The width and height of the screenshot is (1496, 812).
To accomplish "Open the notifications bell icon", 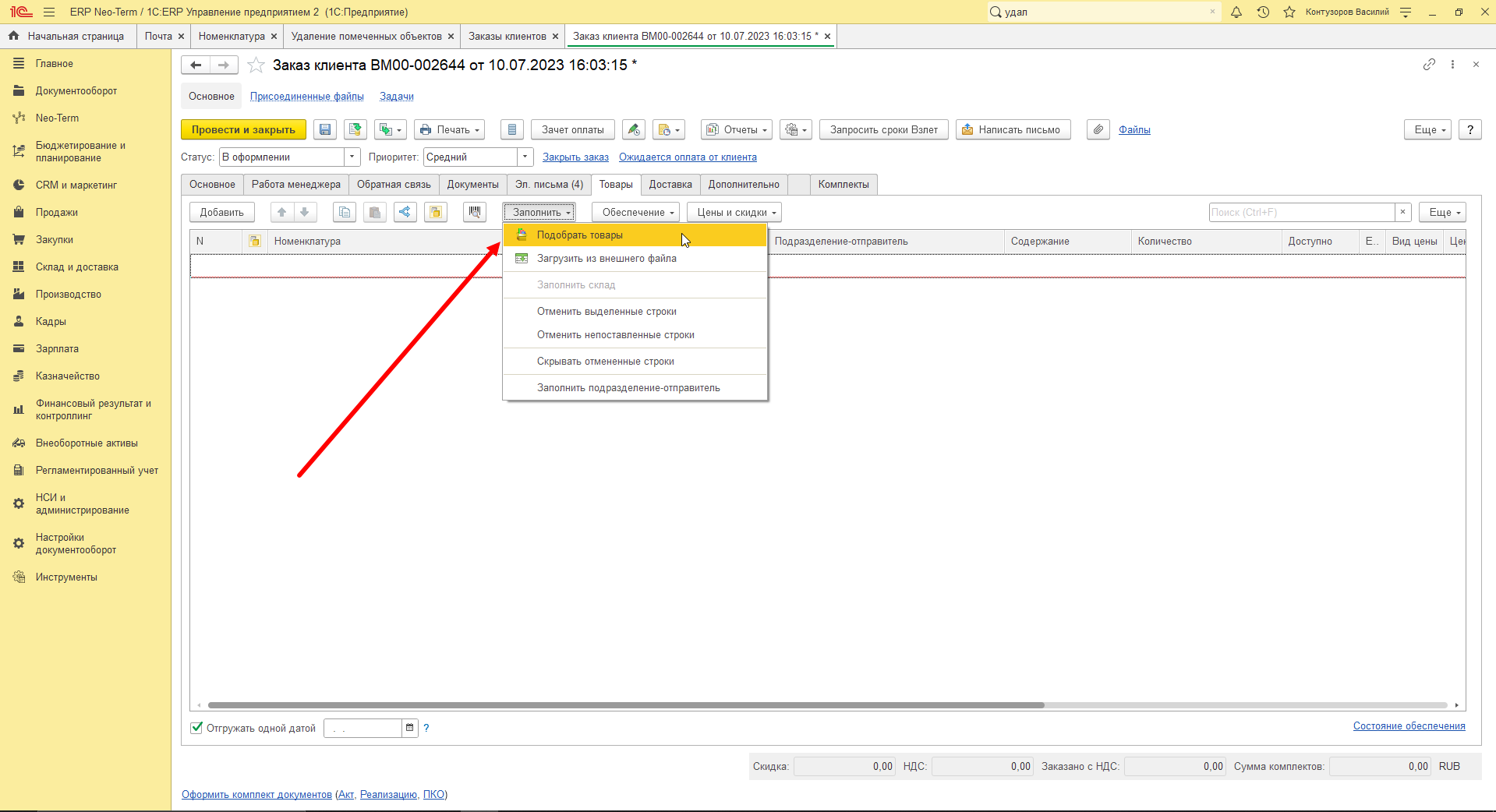I will point(1236,12).
